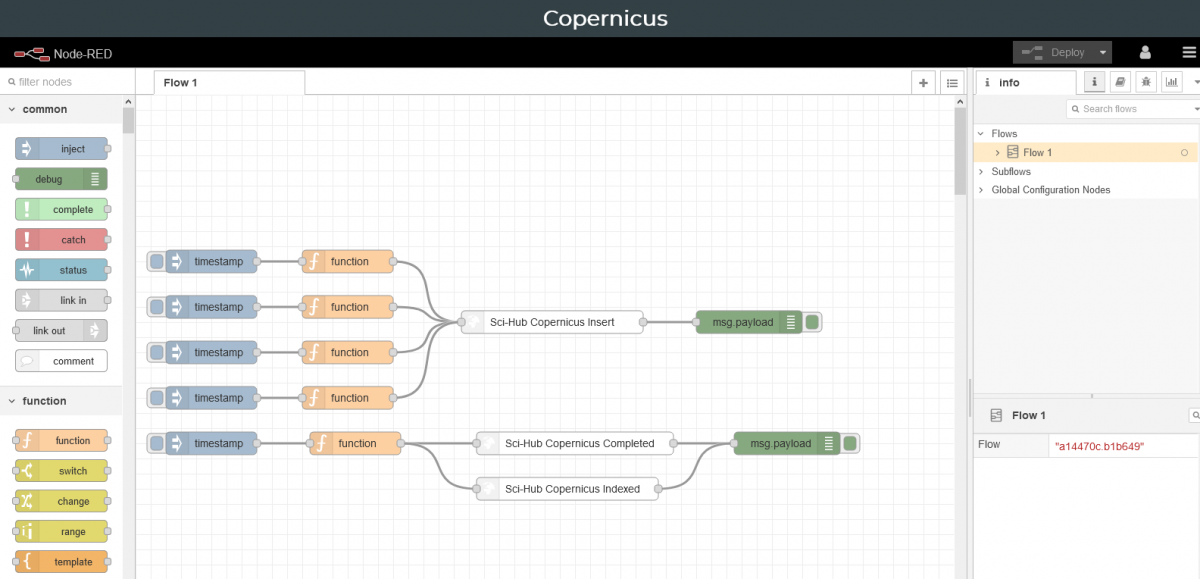The height and width of the screenshot is (579, 1200).
Task: Click the filter nodes search field
Action: 68,82
